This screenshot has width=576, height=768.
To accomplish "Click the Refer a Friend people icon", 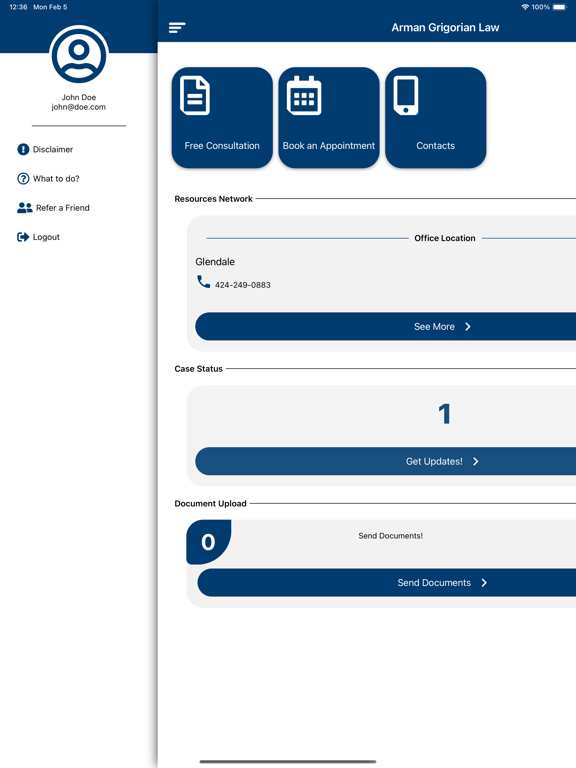I will [x=24, y=208].
